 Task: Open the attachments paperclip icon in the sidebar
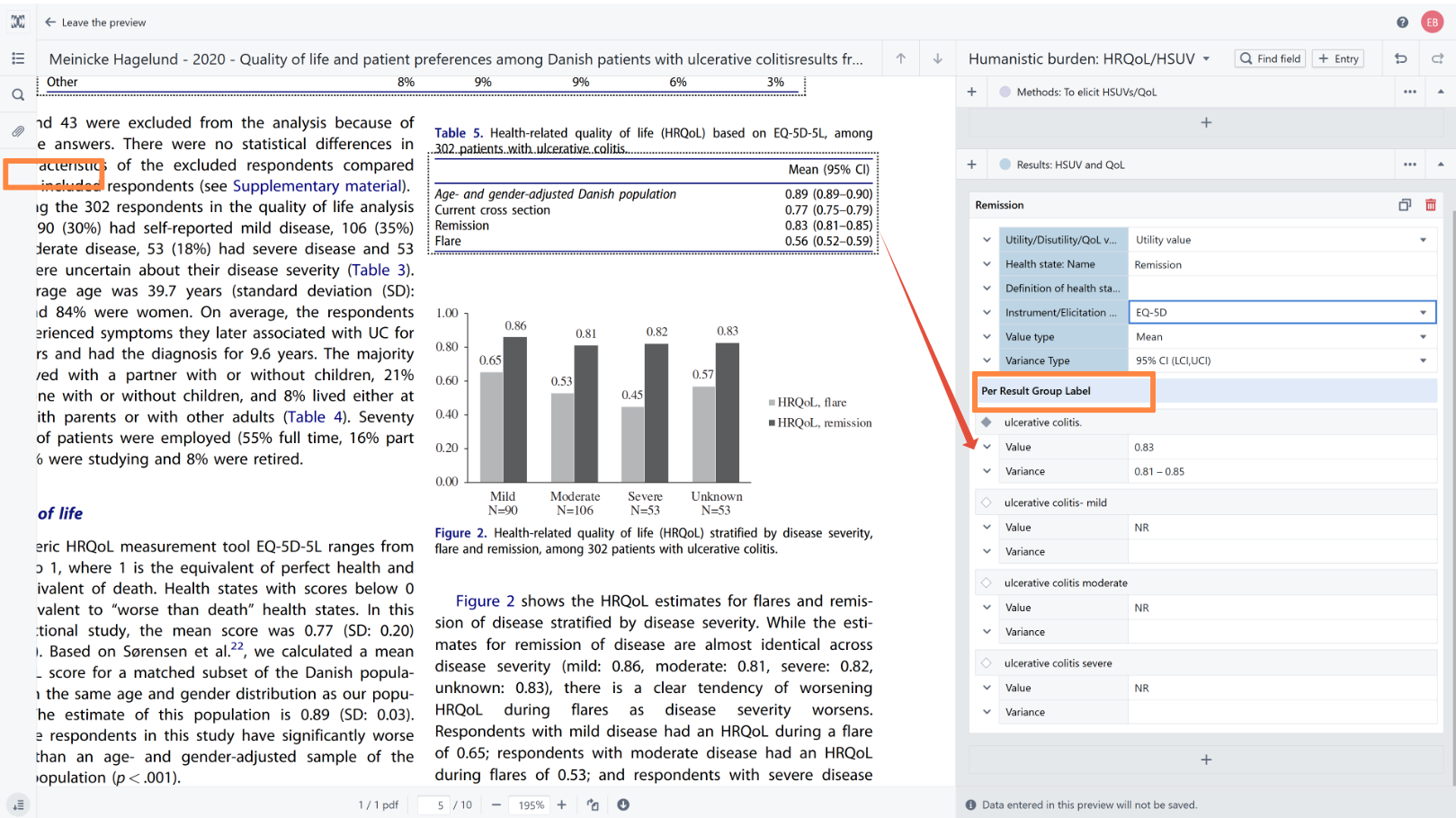18,131
